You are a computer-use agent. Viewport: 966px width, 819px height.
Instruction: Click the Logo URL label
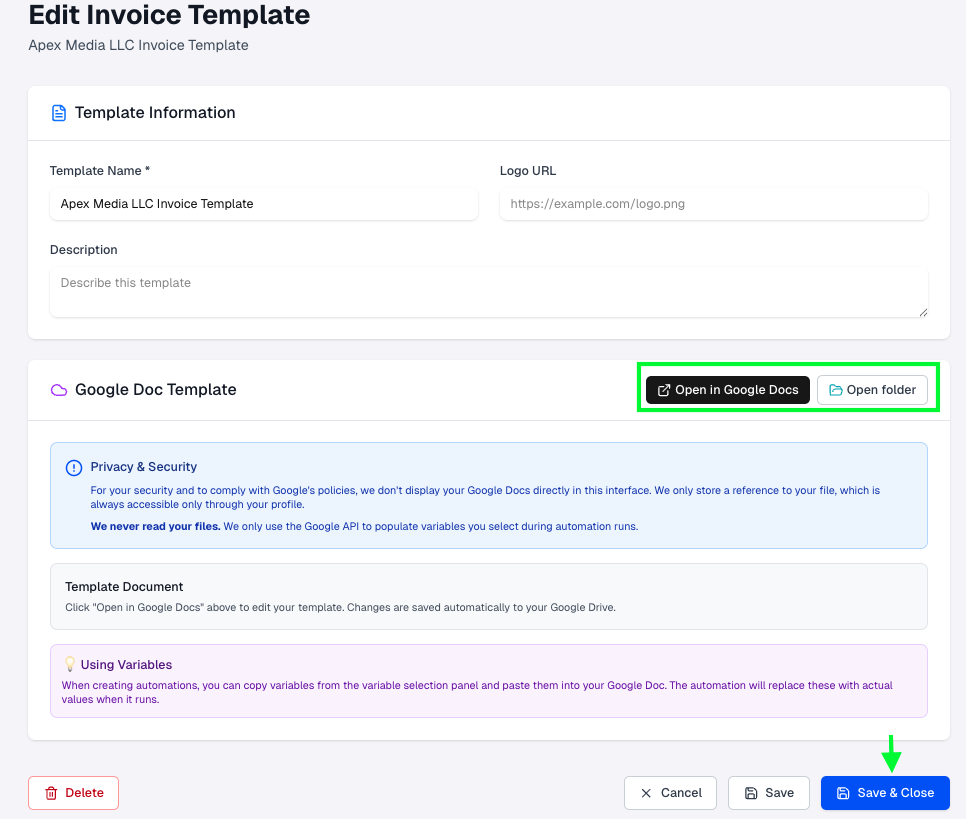(528, 171)
